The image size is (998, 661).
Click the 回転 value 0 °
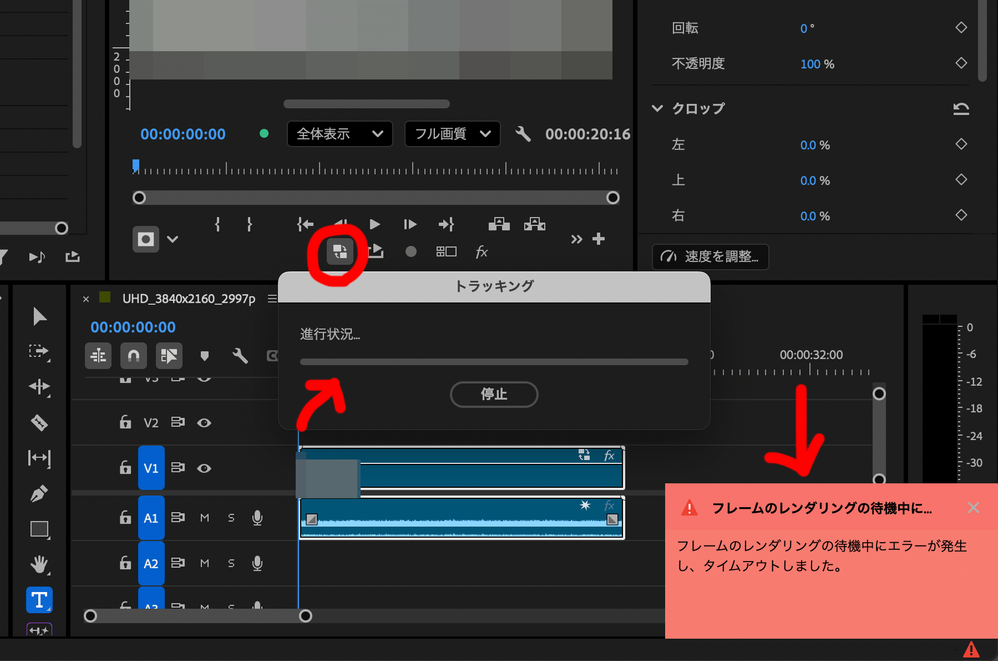807,29
